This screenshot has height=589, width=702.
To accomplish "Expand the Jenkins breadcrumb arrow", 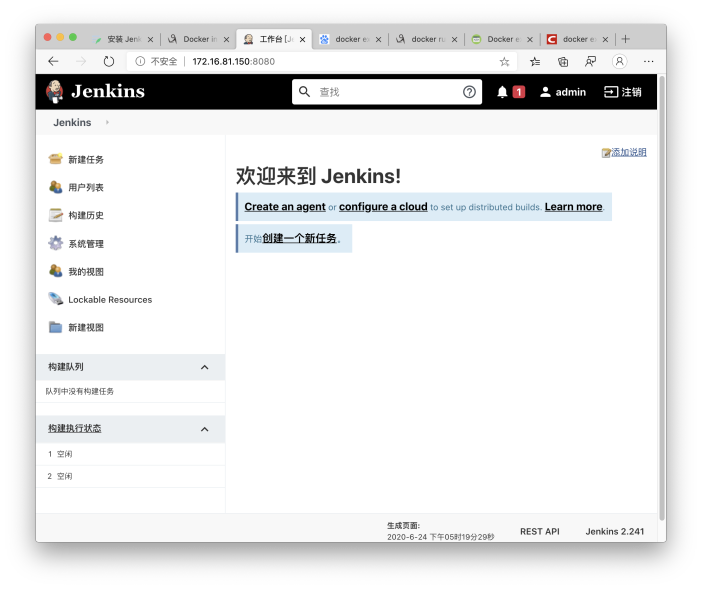I will [x=107, y=122].
